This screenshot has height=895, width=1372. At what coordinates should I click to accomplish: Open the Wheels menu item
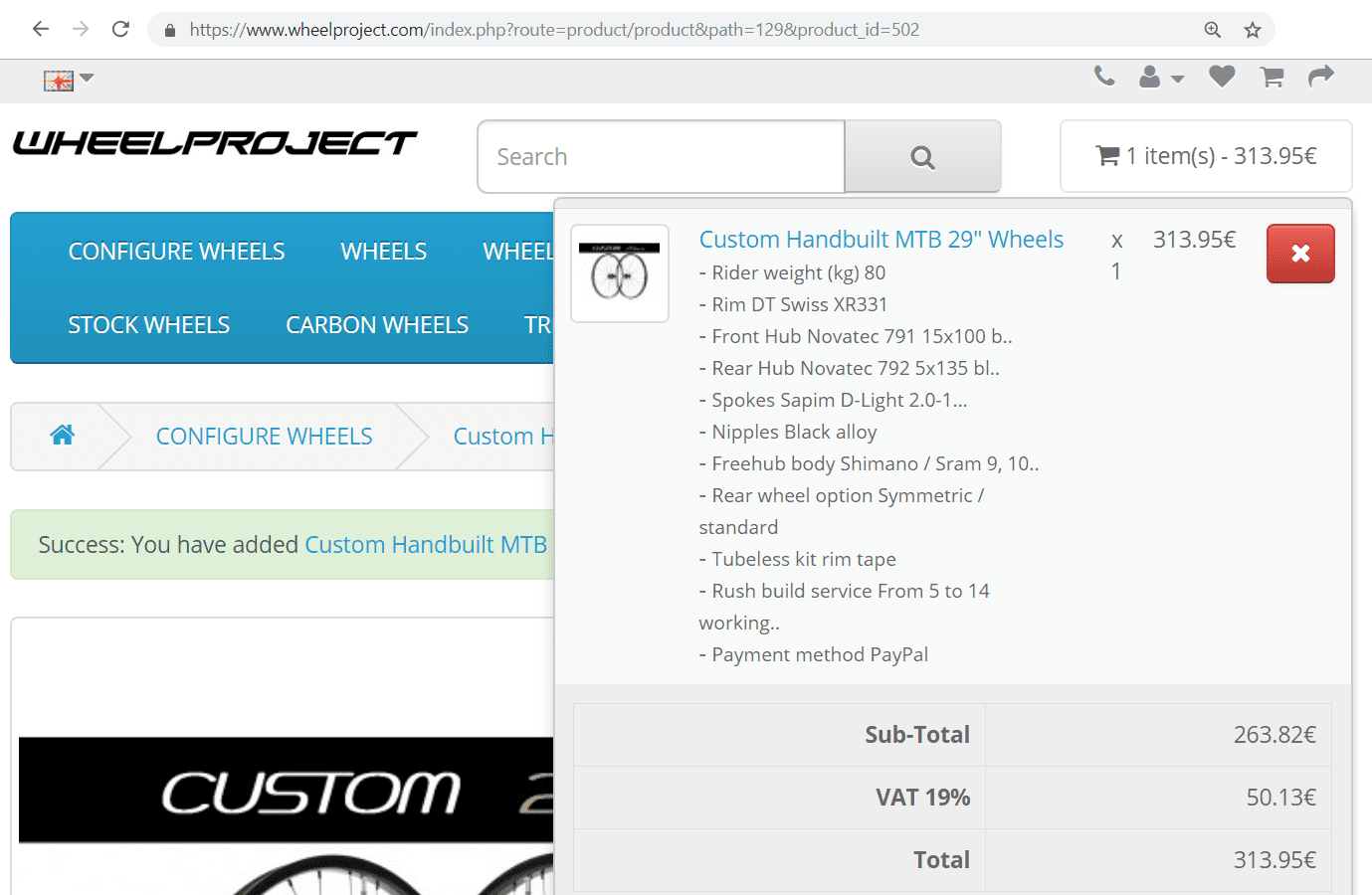pos(383,252)
